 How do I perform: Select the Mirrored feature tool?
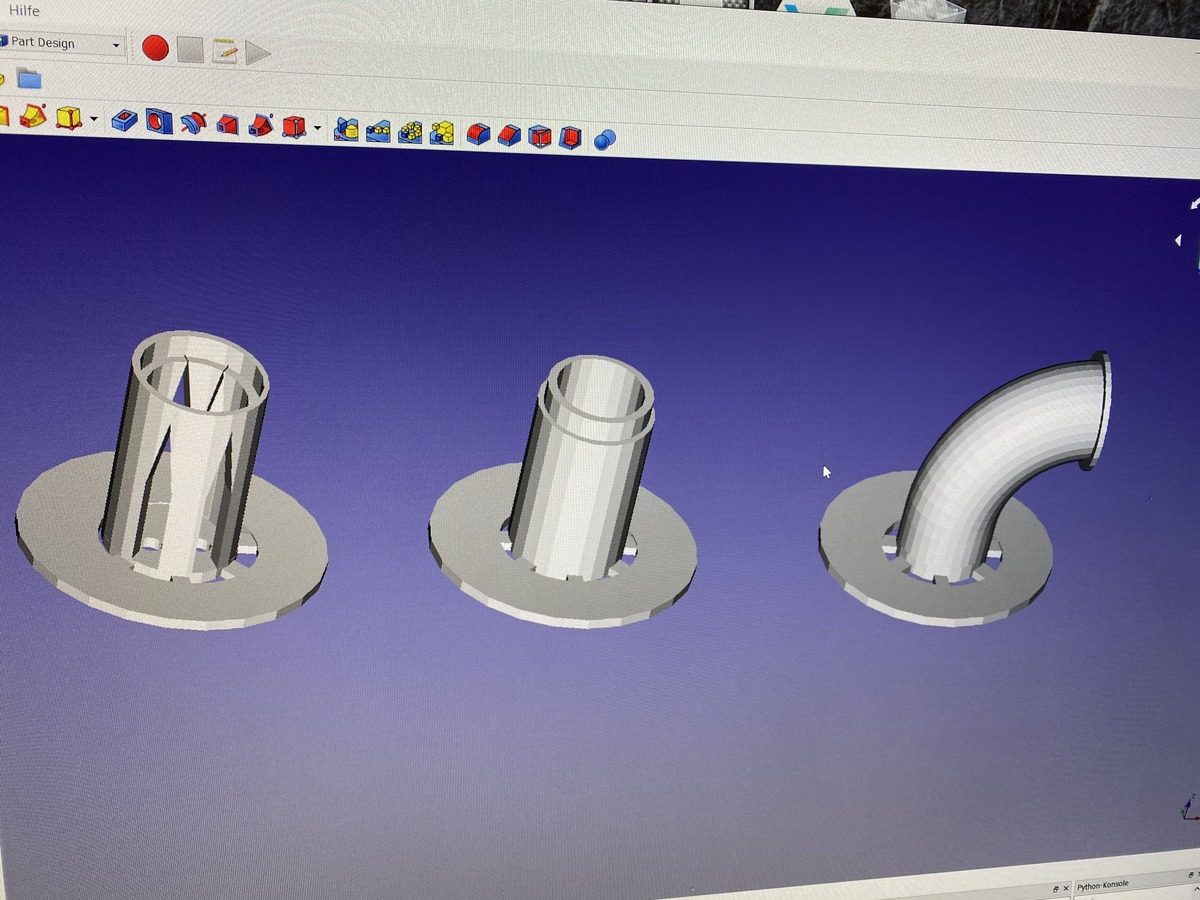pyautogui.click(x=347, y=130)
